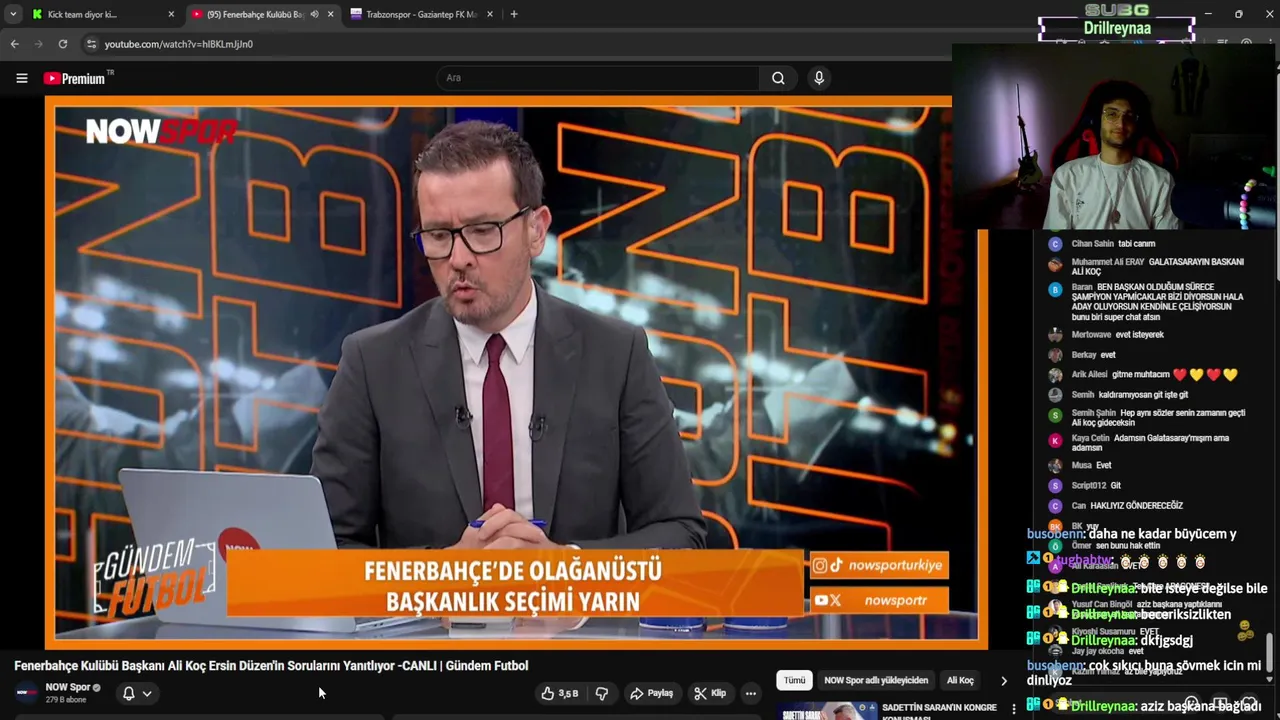The image size is (1280, 720).
Task: Click the streamer webcam overlay
Action: pyautogui.click(x=1115, y=136)
